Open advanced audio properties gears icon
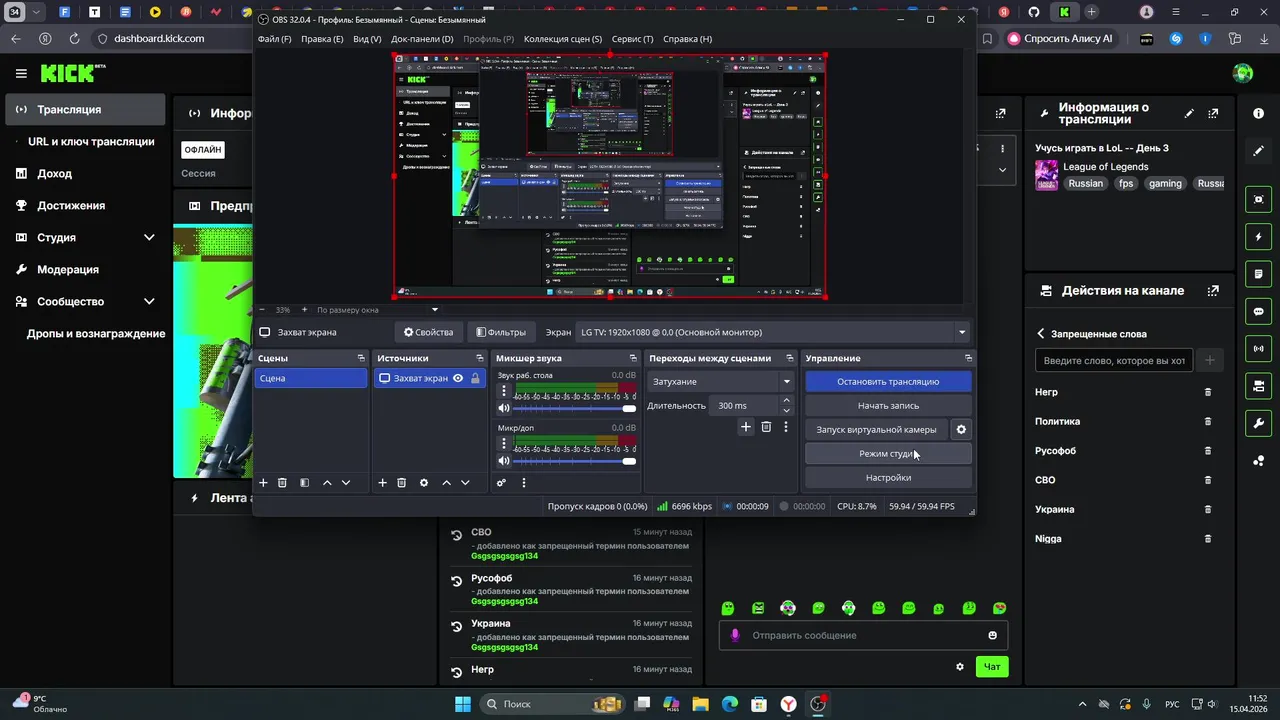Screen dimensions: 1280x720 501,482
